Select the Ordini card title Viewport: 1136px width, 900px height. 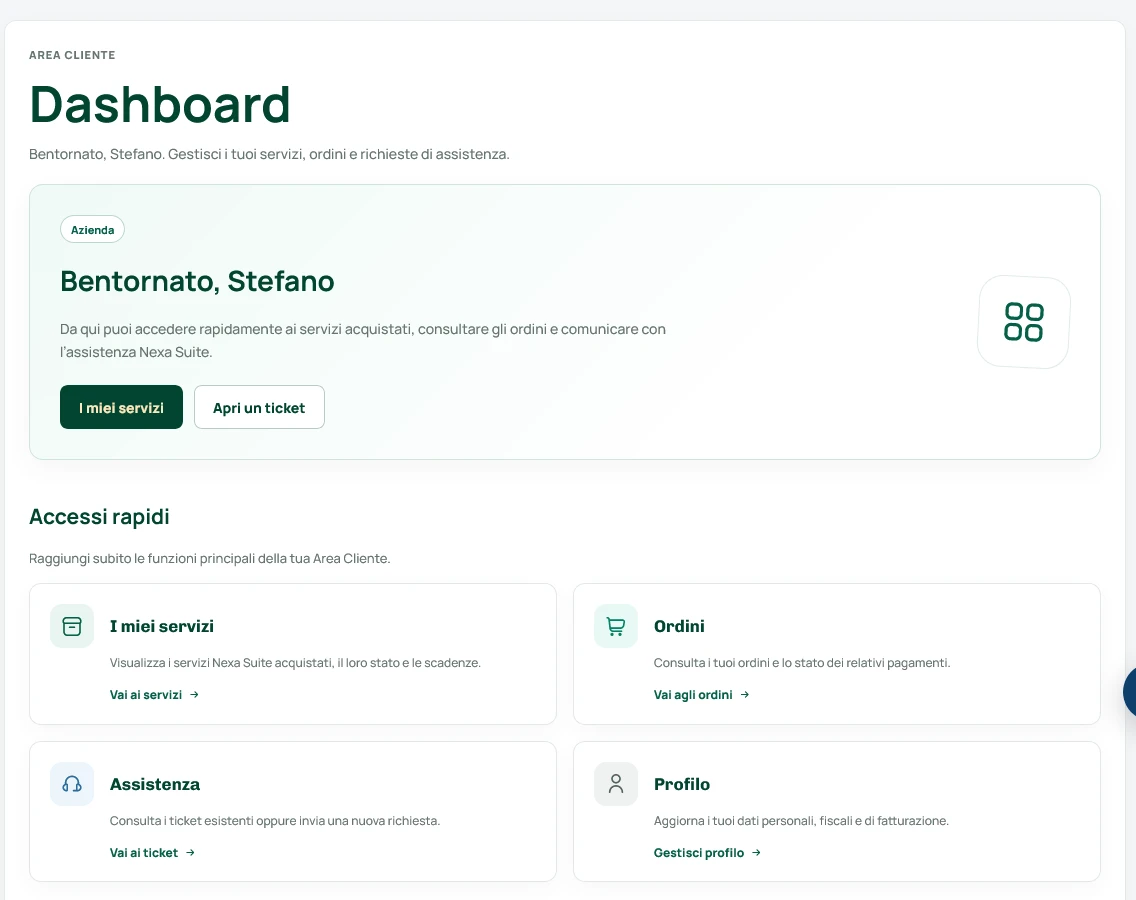(x=679, y=626)
